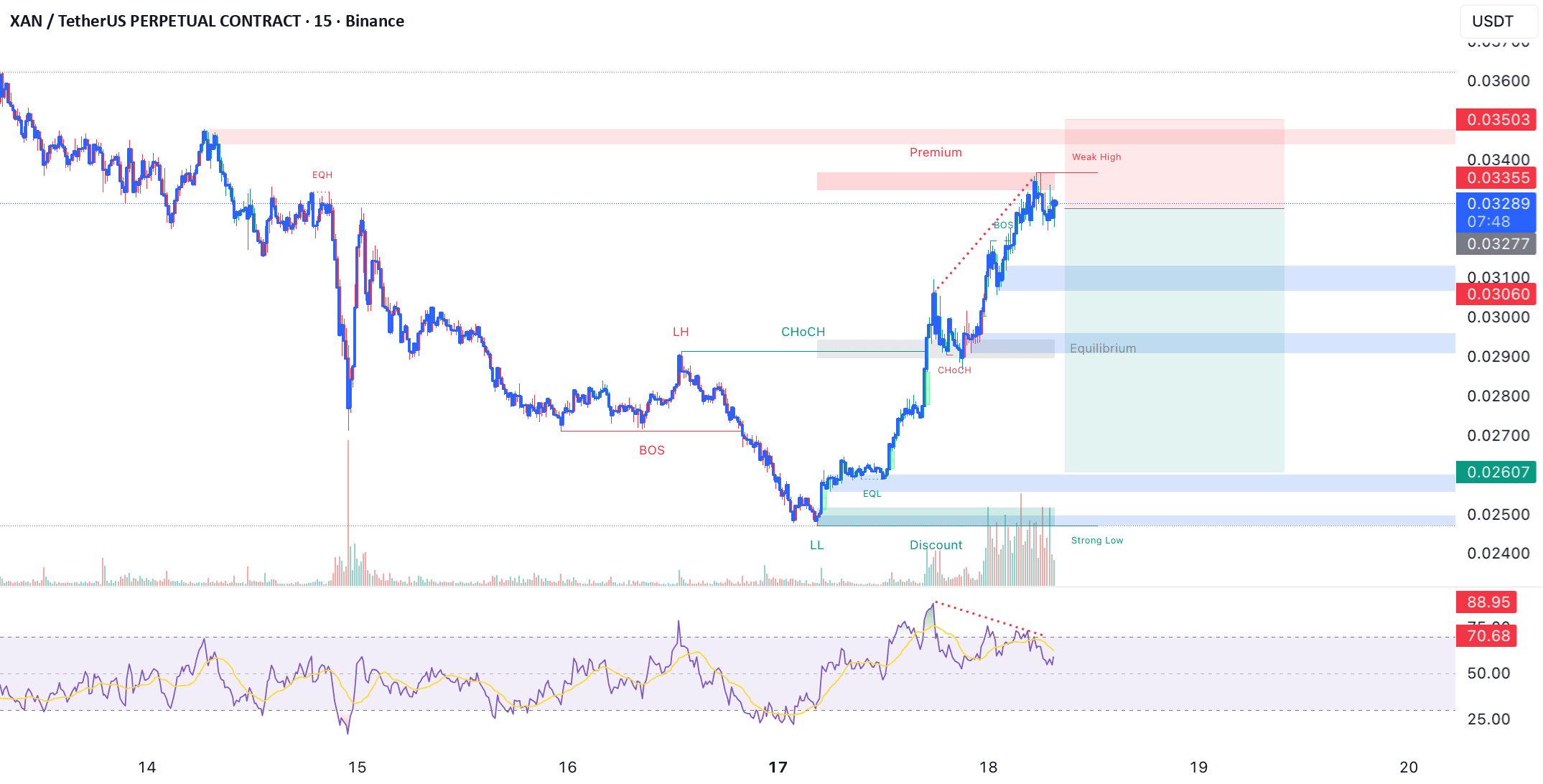Click the green CHoCH label above the gray zone
This screenshot has width=1543, height=784.
click(x=803, y=332)
